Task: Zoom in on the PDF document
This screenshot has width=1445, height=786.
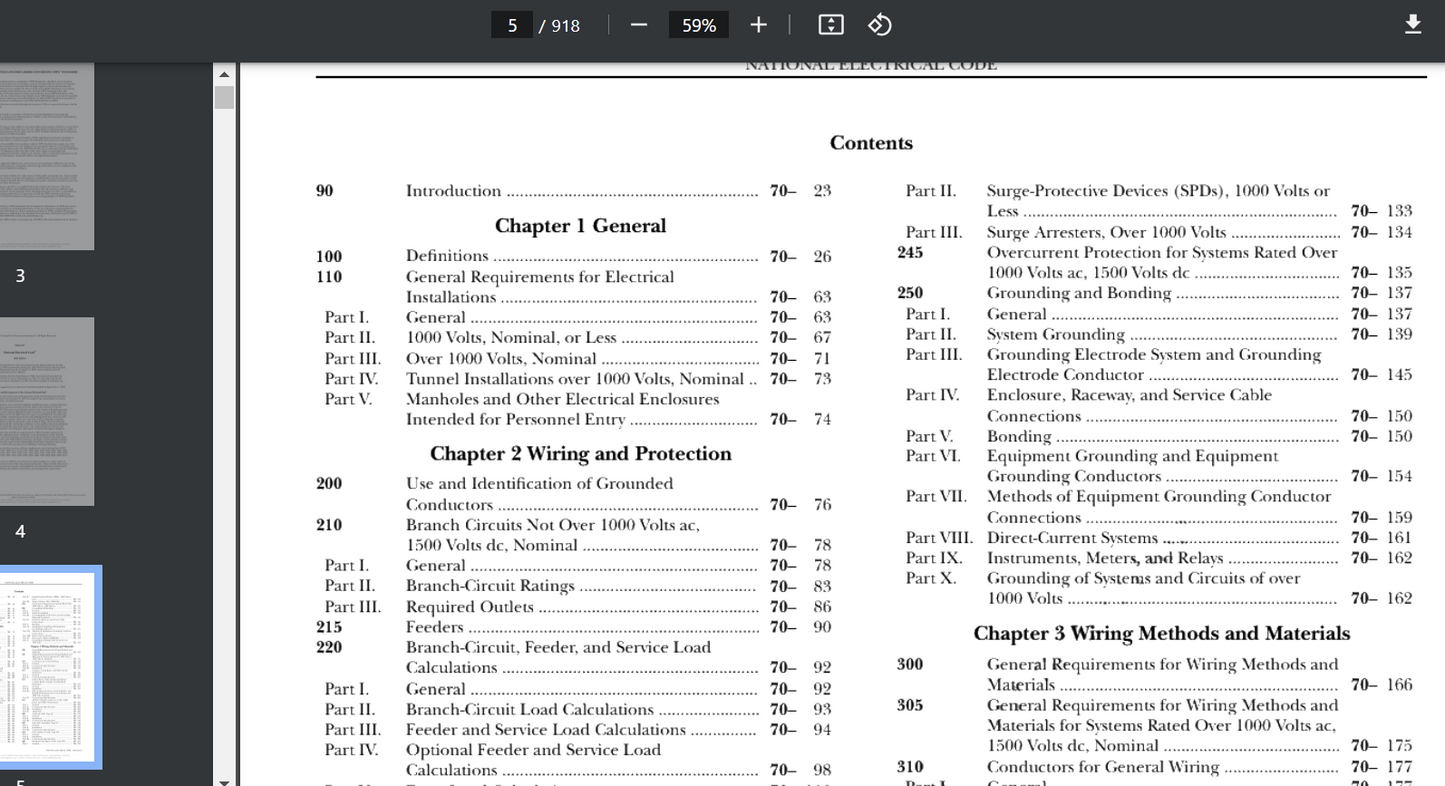Action: (x=758, y=24)
